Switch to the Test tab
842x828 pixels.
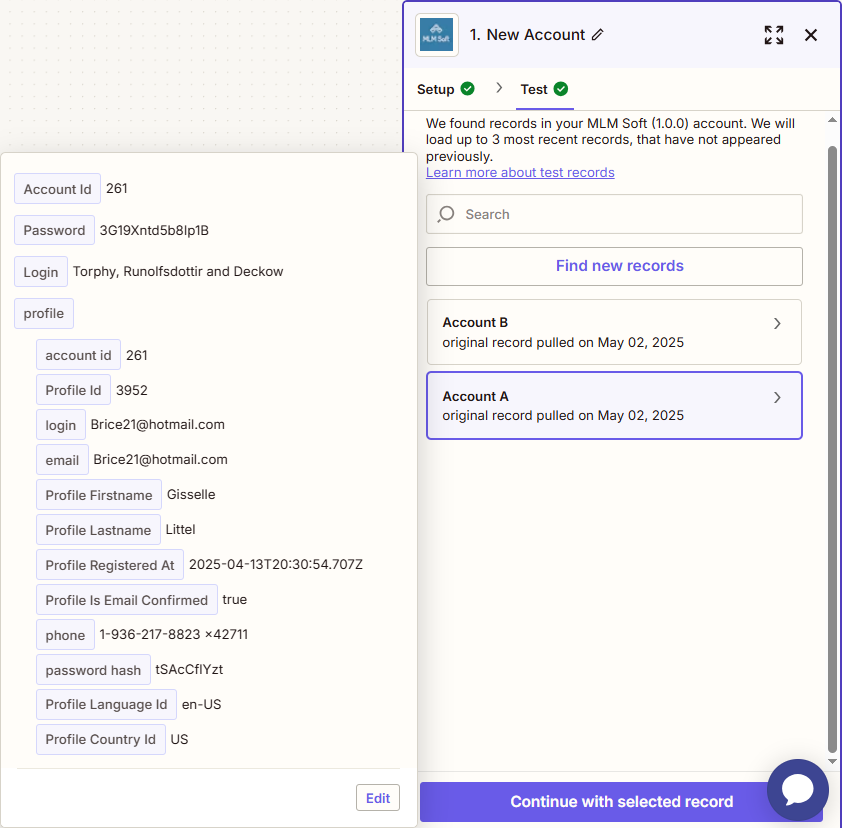(x=534, y=89)
